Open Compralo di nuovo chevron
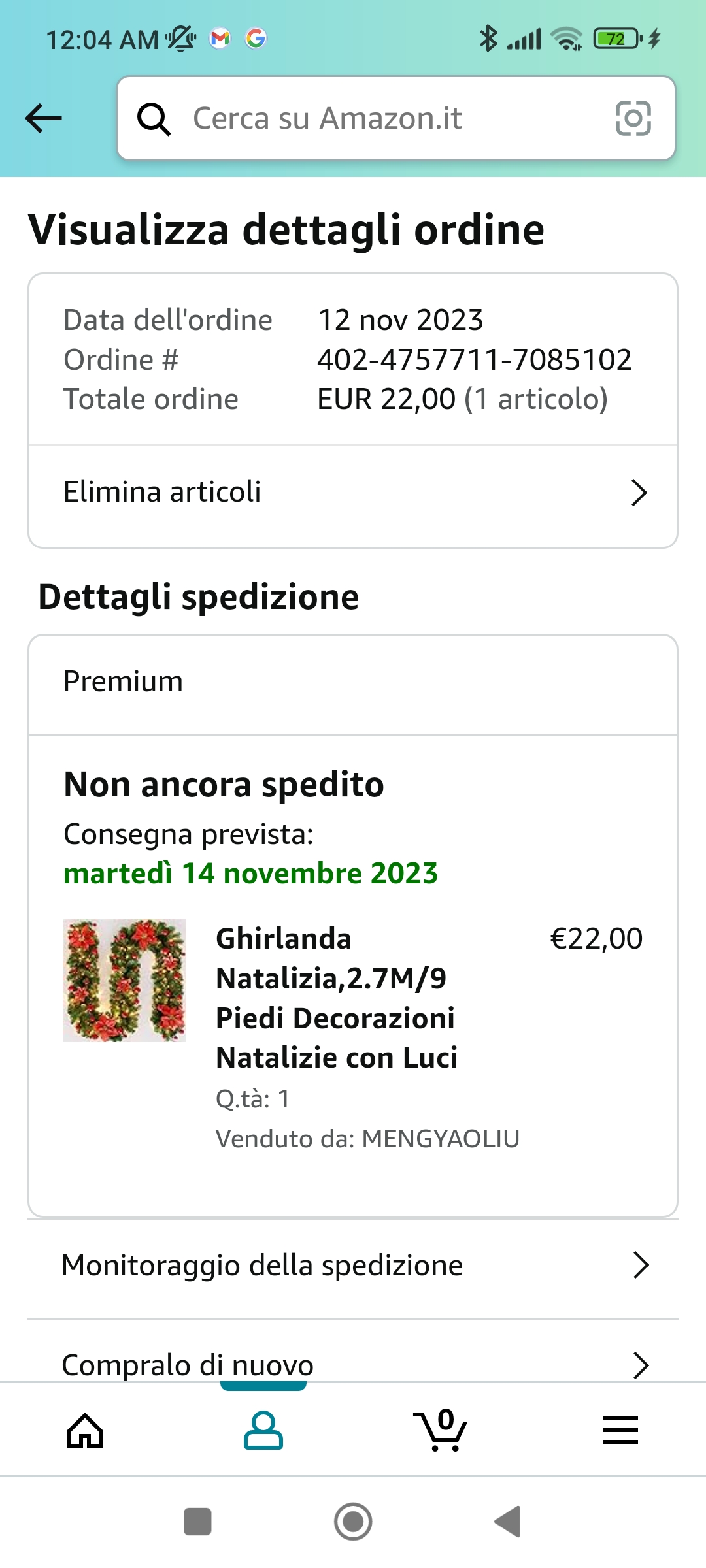 pyautogui.click(x=641, y=1365)
